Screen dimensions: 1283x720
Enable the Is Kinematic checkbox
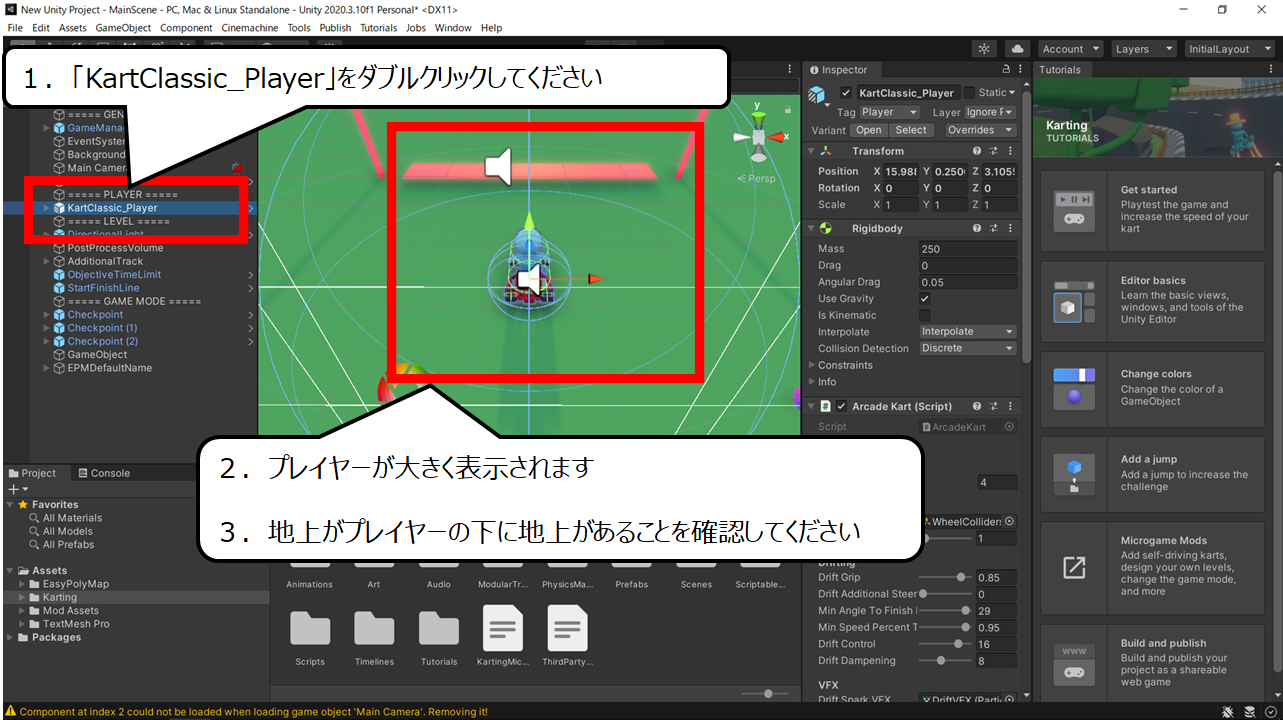925,315
